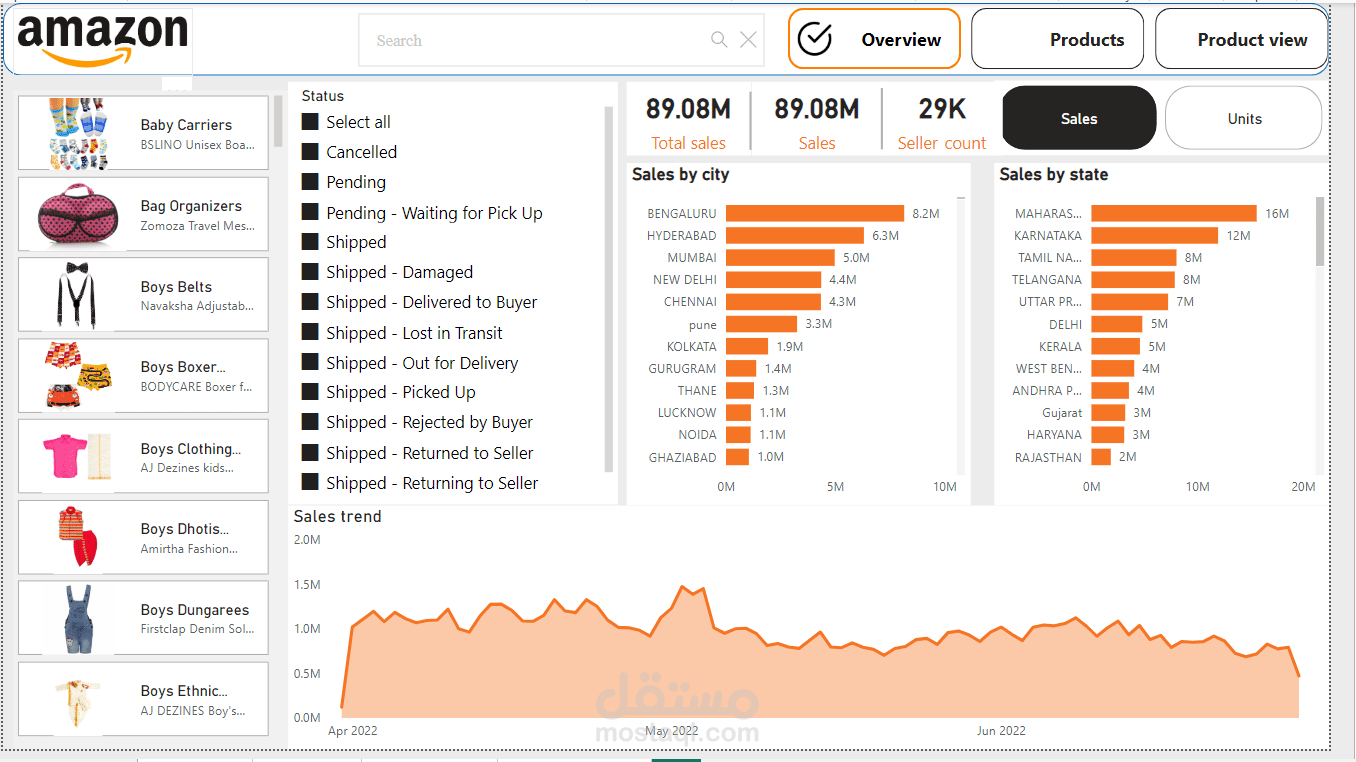Toggle Shipped - Picked Up checkbox
The height and width of the screenshot is (762, 1356).
pyautogui.click(x=310, y=392)
